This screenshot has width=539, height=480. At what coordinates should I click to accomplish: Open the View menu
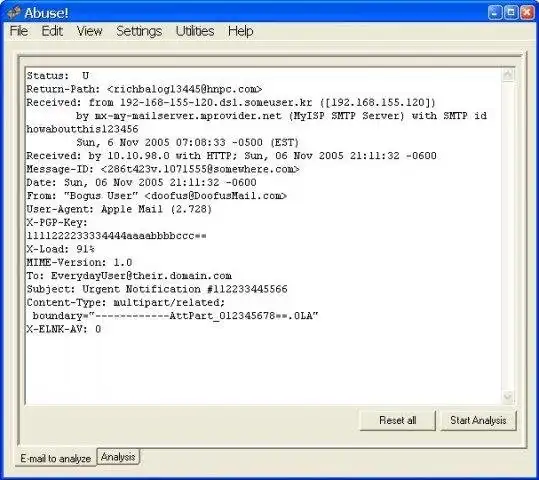pyautogui.click(x=89, y=31)
